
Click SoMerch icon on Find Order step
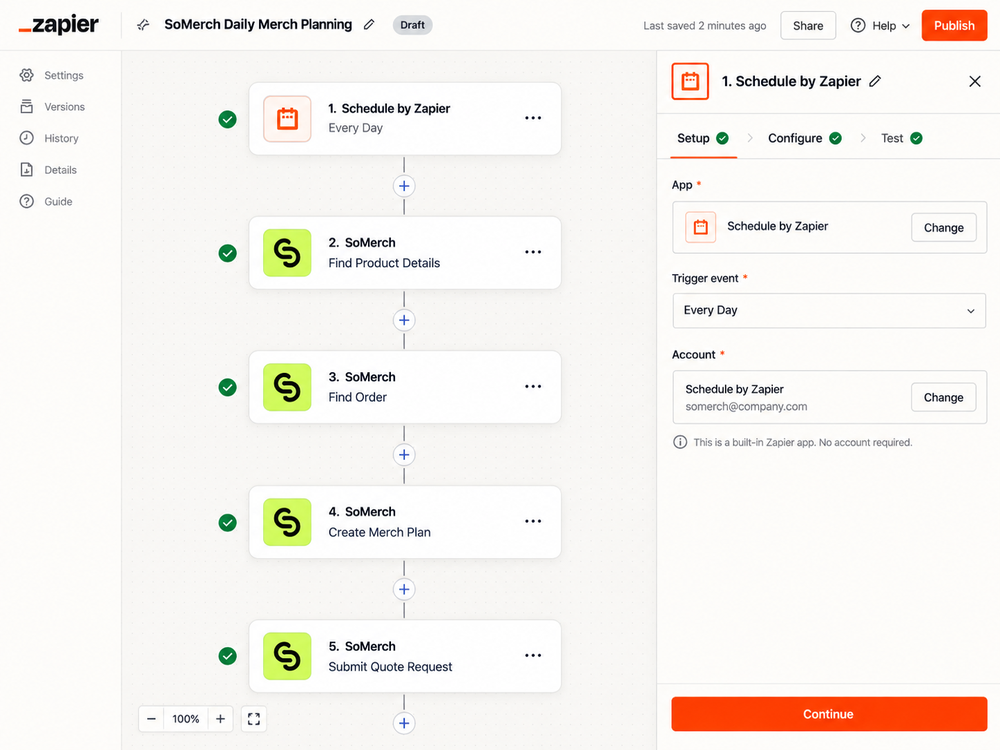point(287,387)
